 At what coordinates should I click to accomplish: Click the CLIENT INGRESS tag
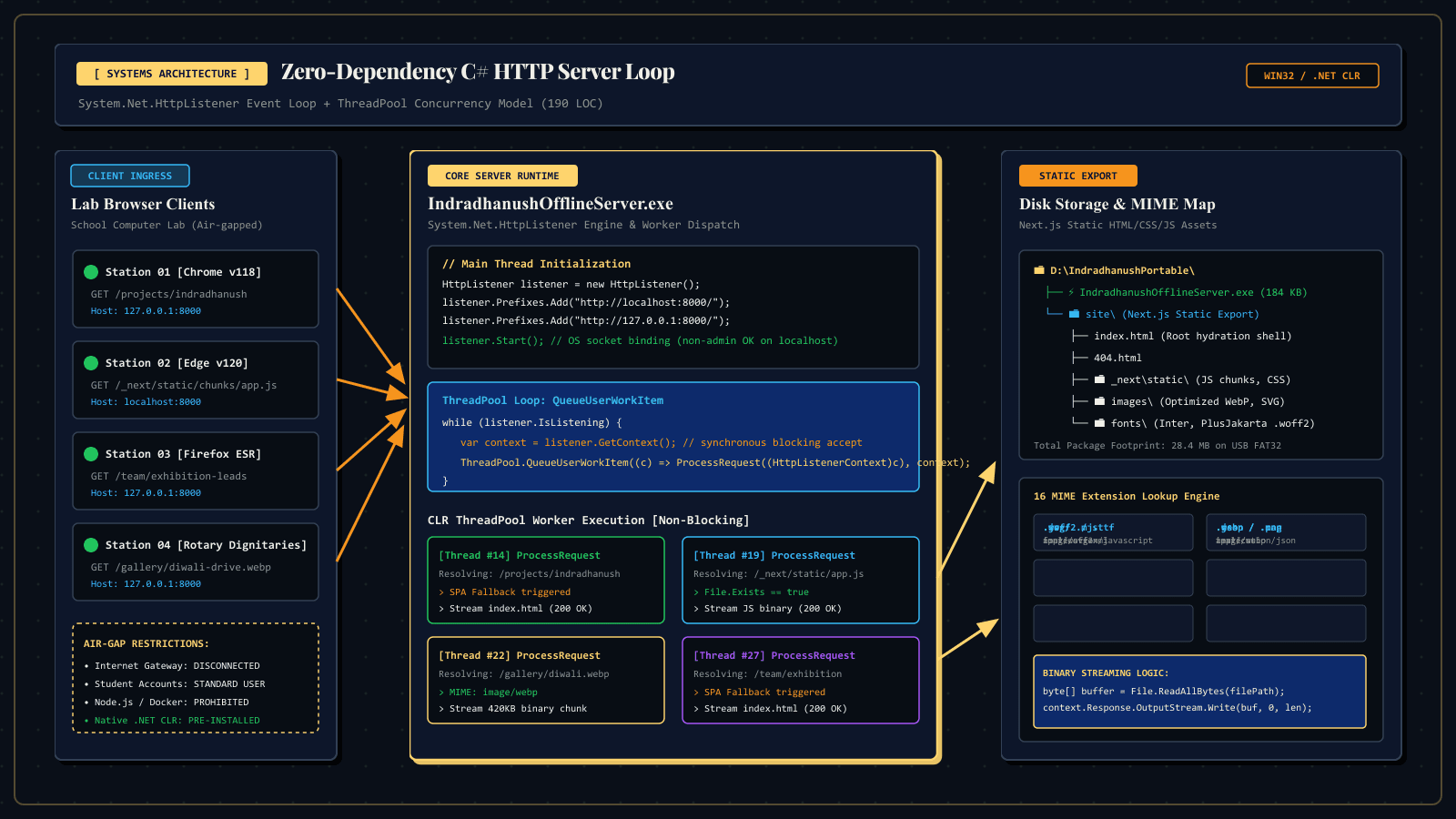tap(130, 176)
